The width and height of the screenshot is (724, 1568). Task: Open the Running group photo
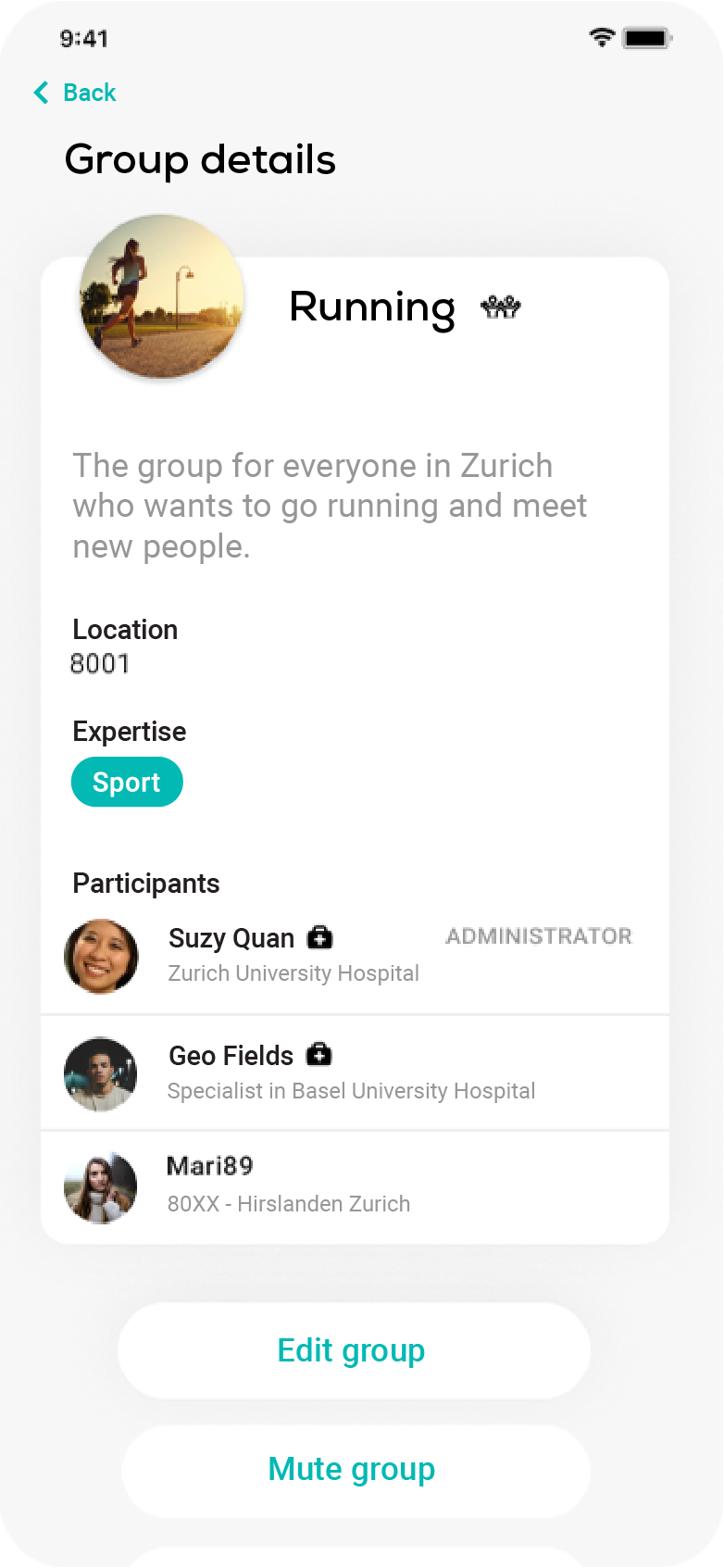point(162,296)
